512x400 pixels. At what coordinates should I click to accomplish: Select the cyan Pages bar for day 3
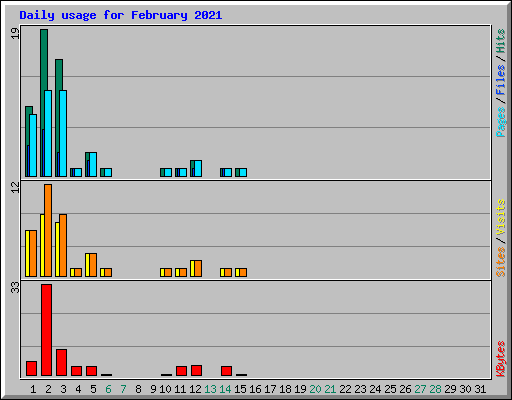click(x=63, y=133)
